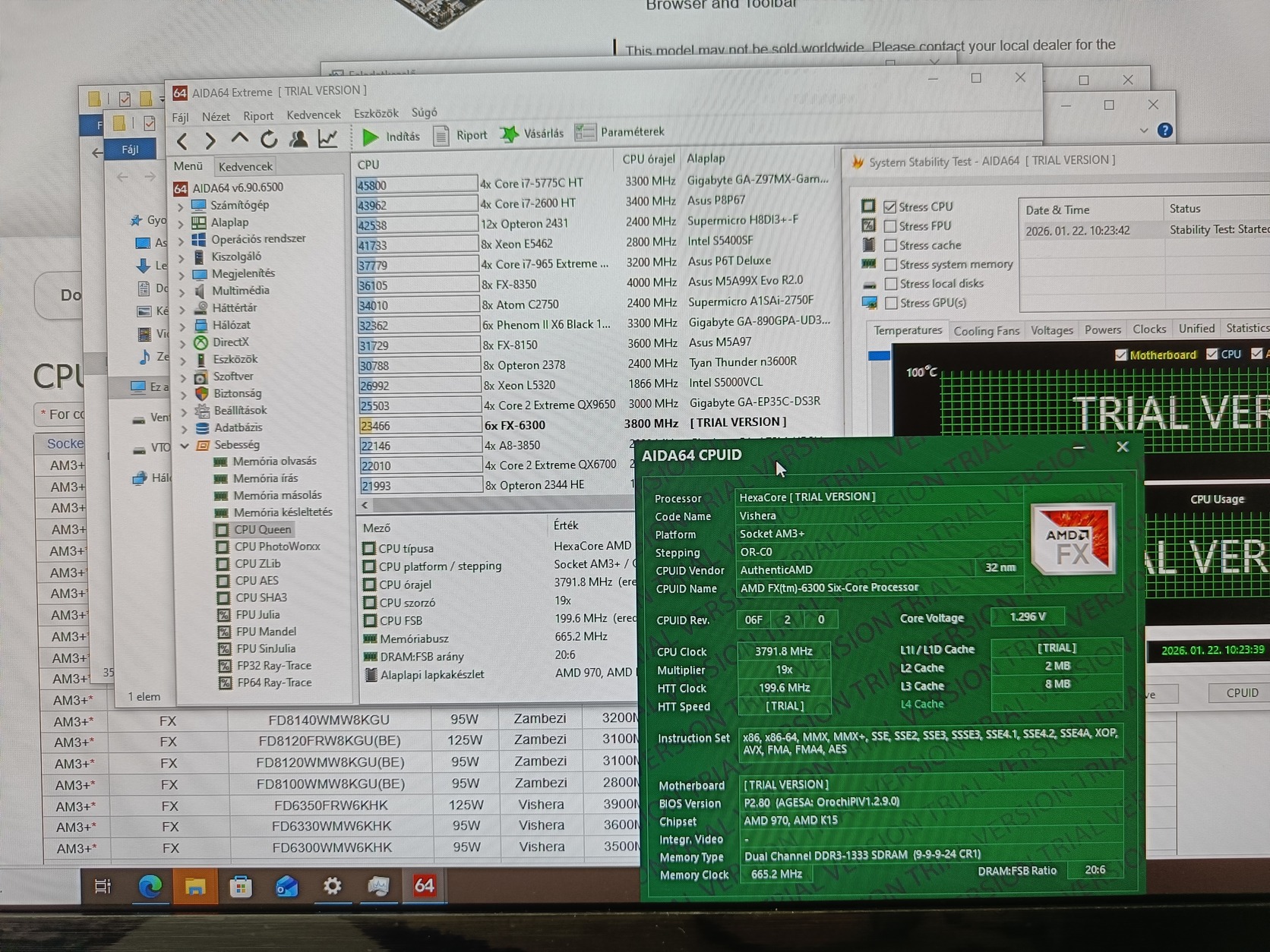Click the Vásárlás toolbar button

click(532, 134)
